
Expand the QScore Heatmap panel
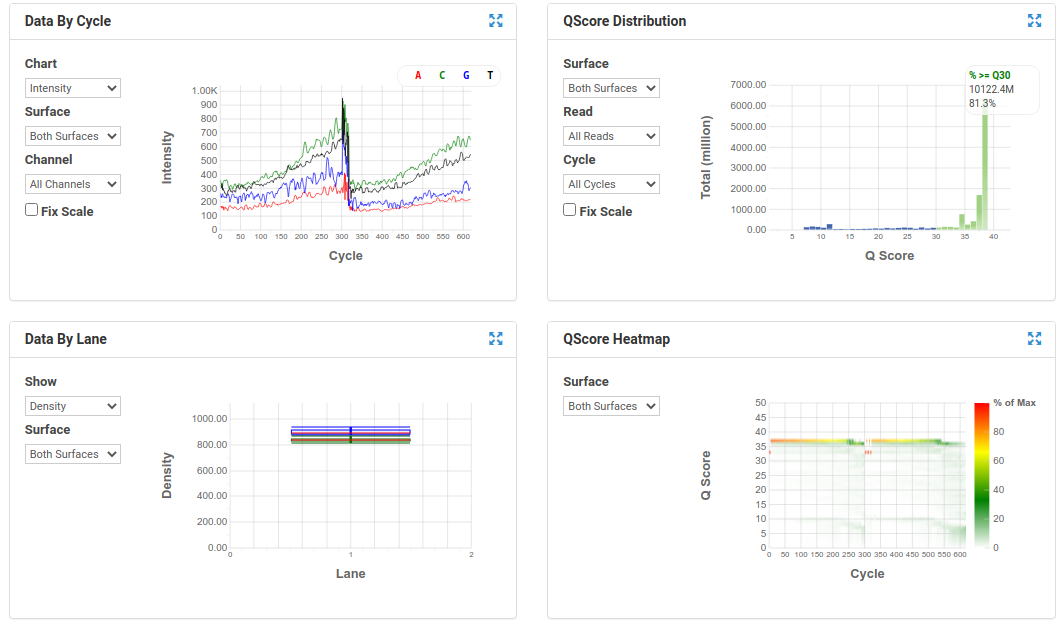tap(1034, 339)
